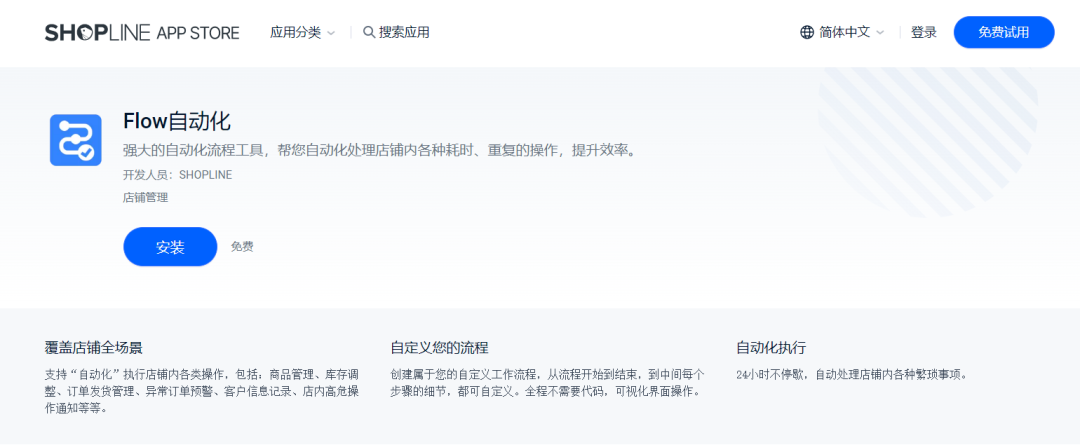Click the chevron next to 简体中文
This screenshot has width=1080, height=445.
click(880, 33)
